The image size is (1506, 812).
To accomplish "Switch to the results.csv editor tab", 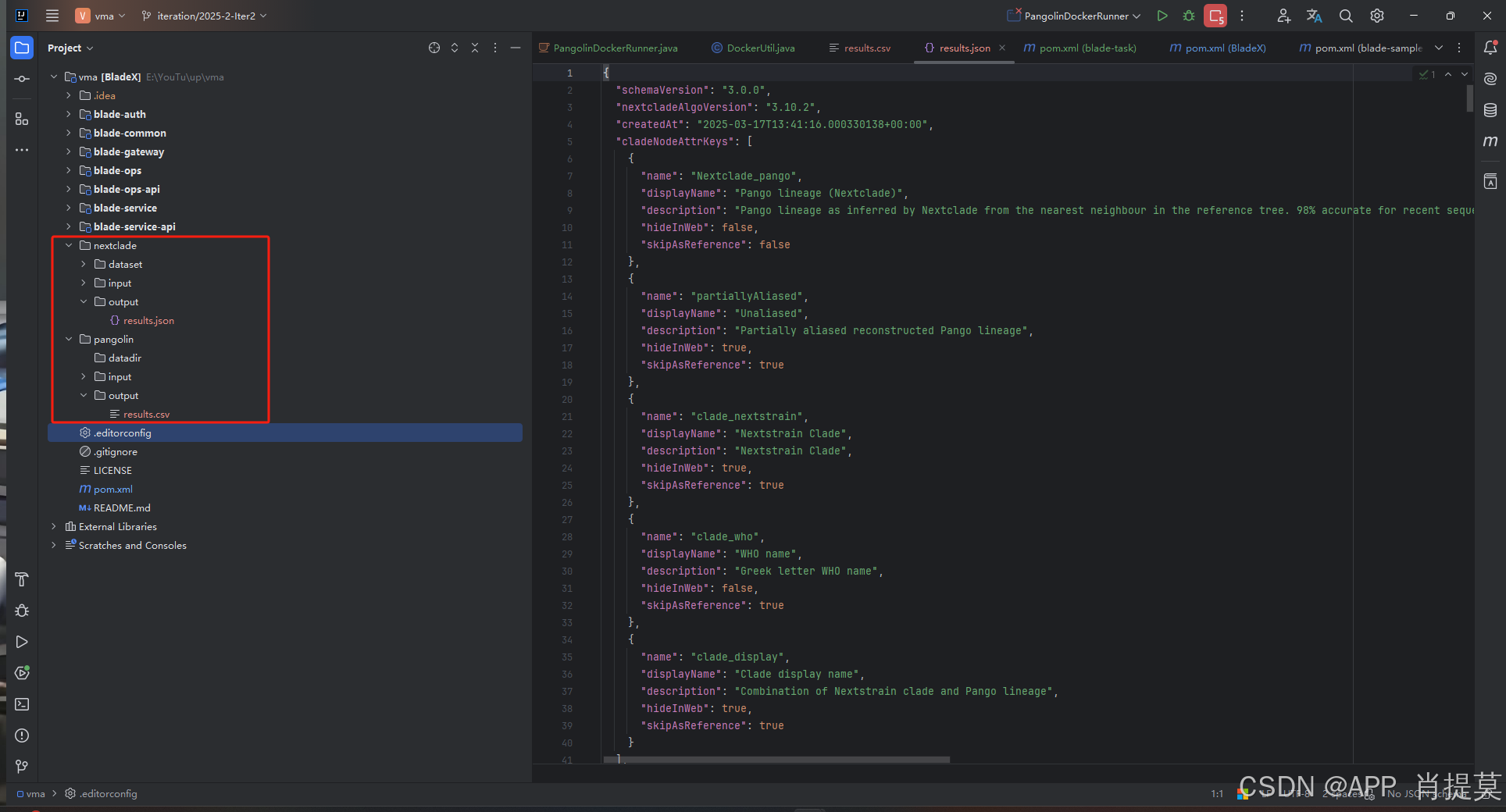I will 866,48.
